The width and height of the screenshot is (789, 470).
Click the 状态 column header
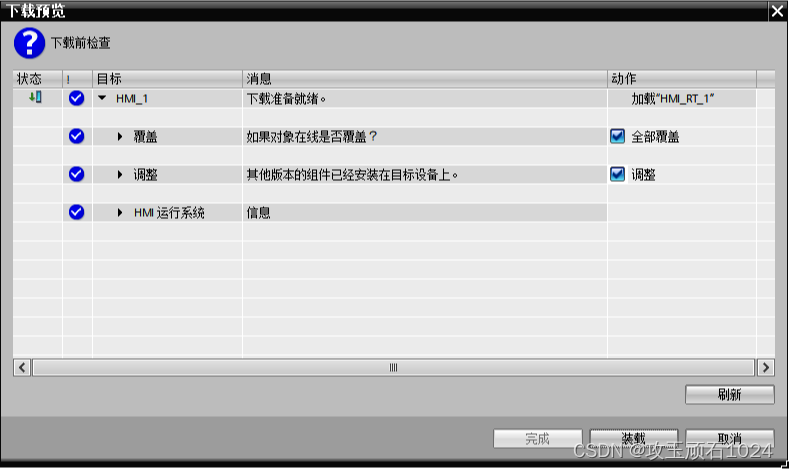[x=38, y=79]
